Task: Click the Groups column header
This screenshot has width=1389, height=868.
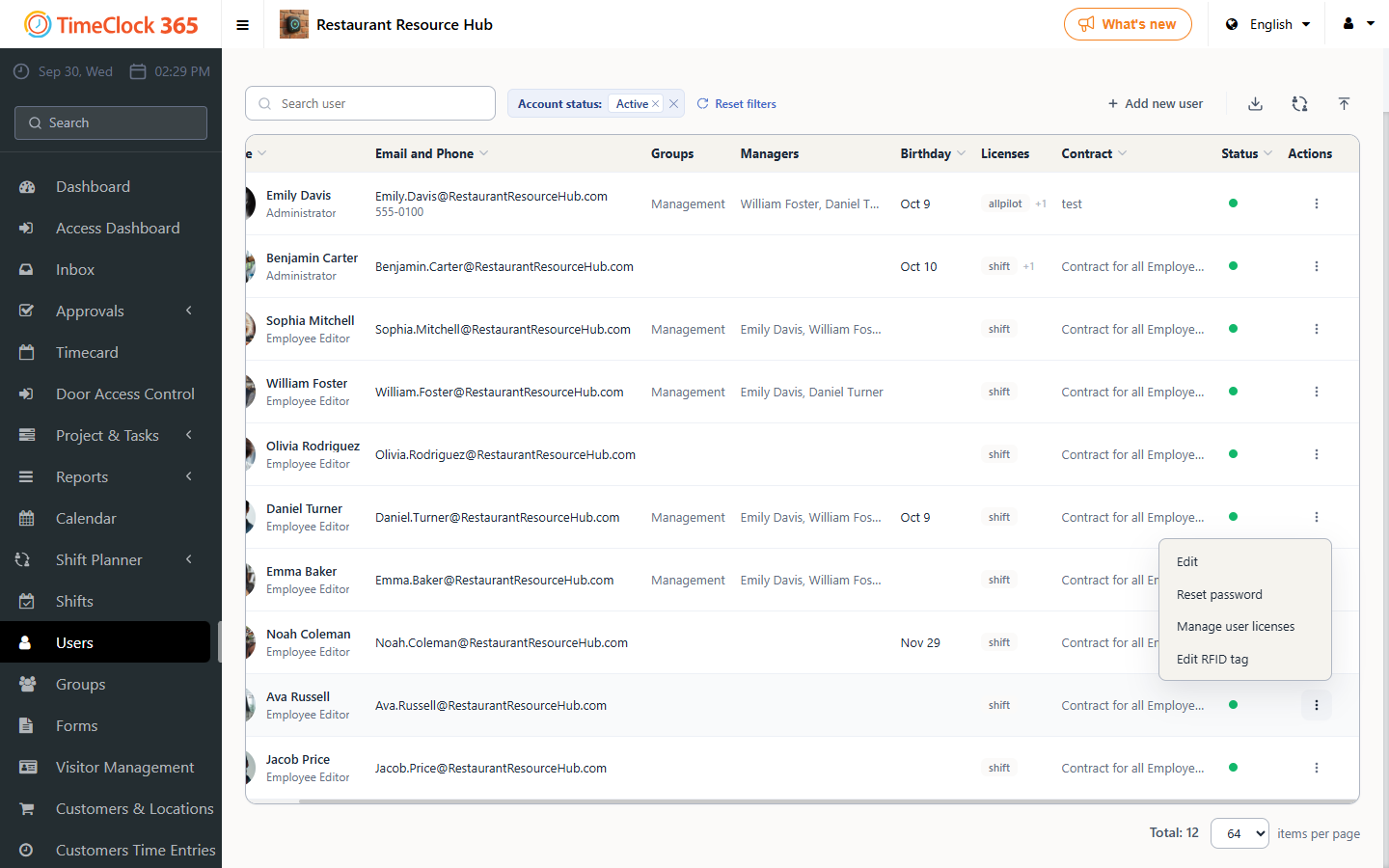Action: click(x=672, y=153)
